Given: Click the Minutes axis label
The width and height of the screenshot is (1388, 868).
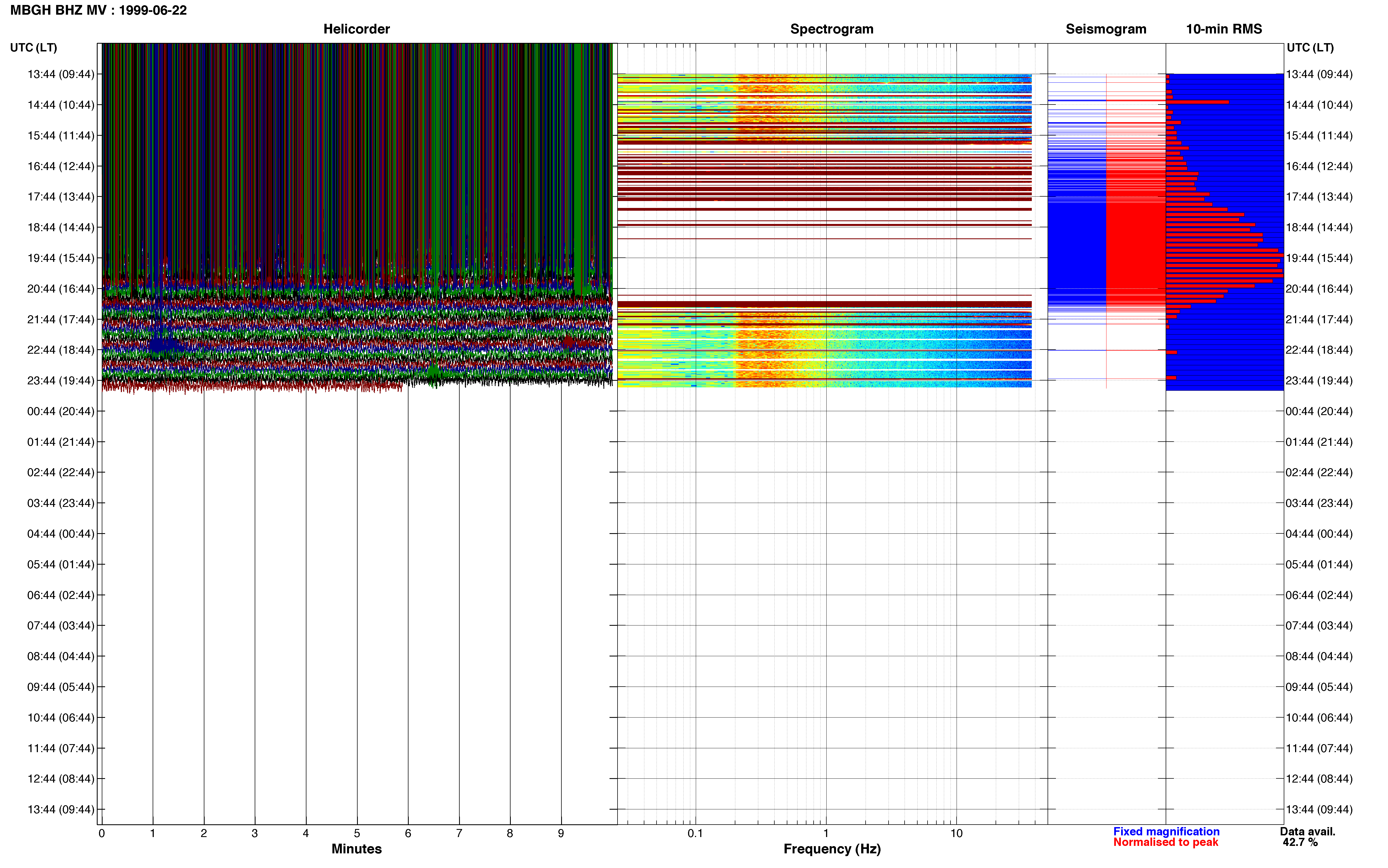Looking at the screenshot, I should 356,848.
